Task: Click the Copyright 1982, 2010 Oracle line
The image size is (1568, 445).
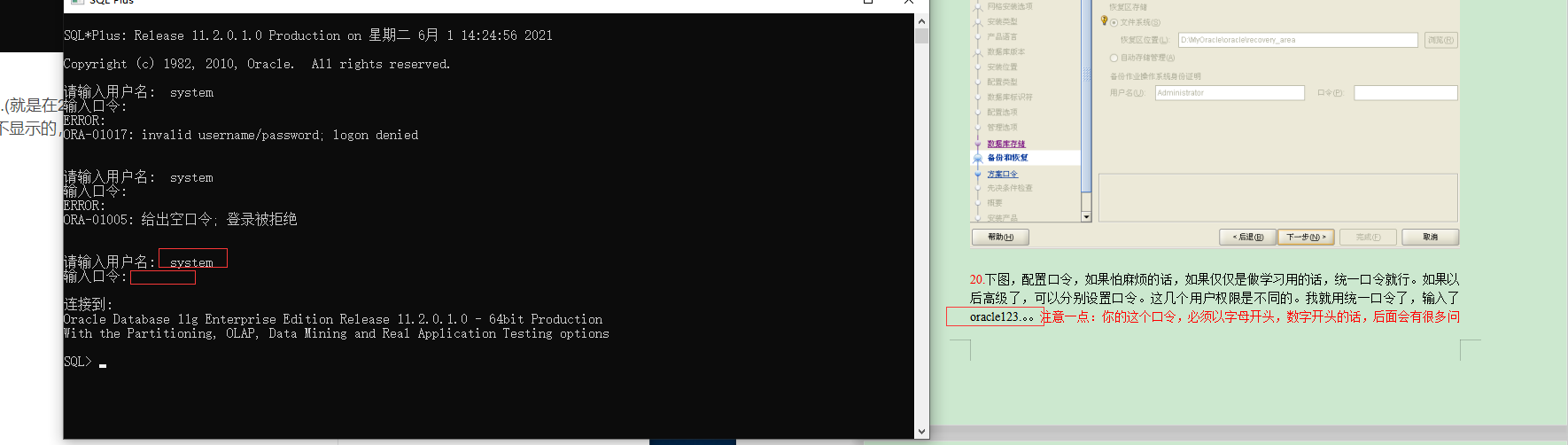Action: (257, 64)
